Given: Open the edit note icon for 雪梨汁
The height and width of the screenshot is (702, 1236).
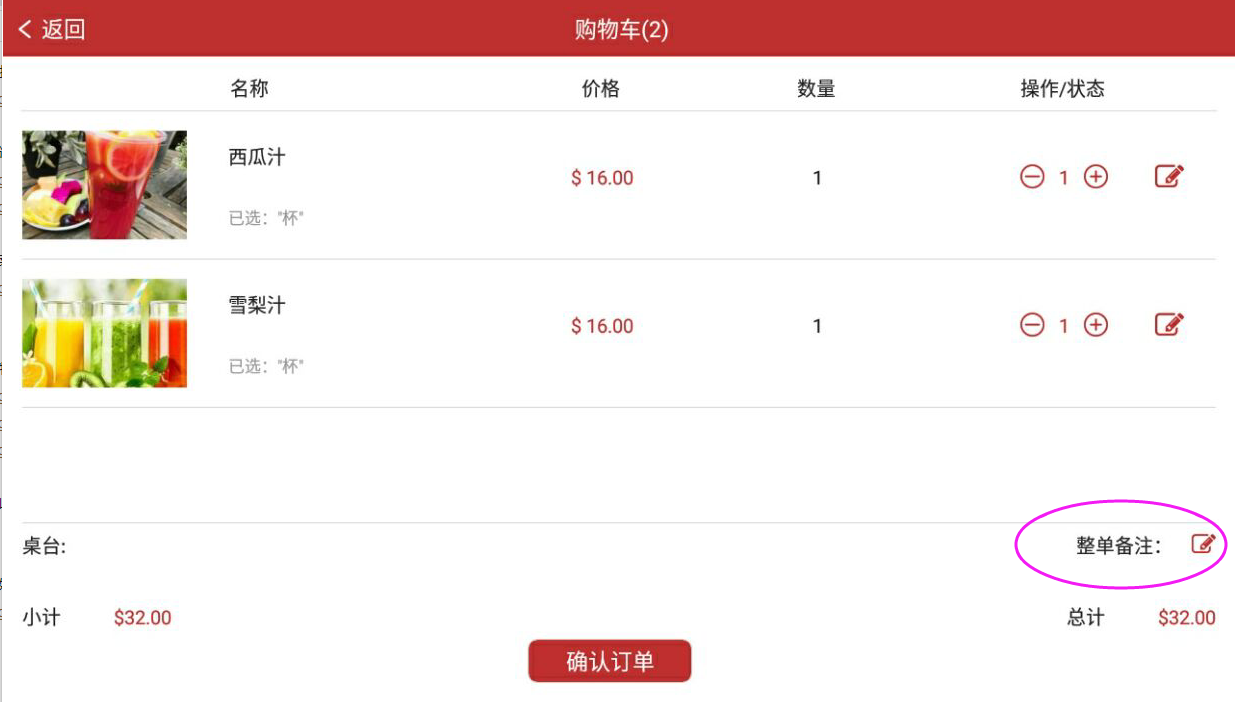Looking at the screenshot, I should 1169,324.
